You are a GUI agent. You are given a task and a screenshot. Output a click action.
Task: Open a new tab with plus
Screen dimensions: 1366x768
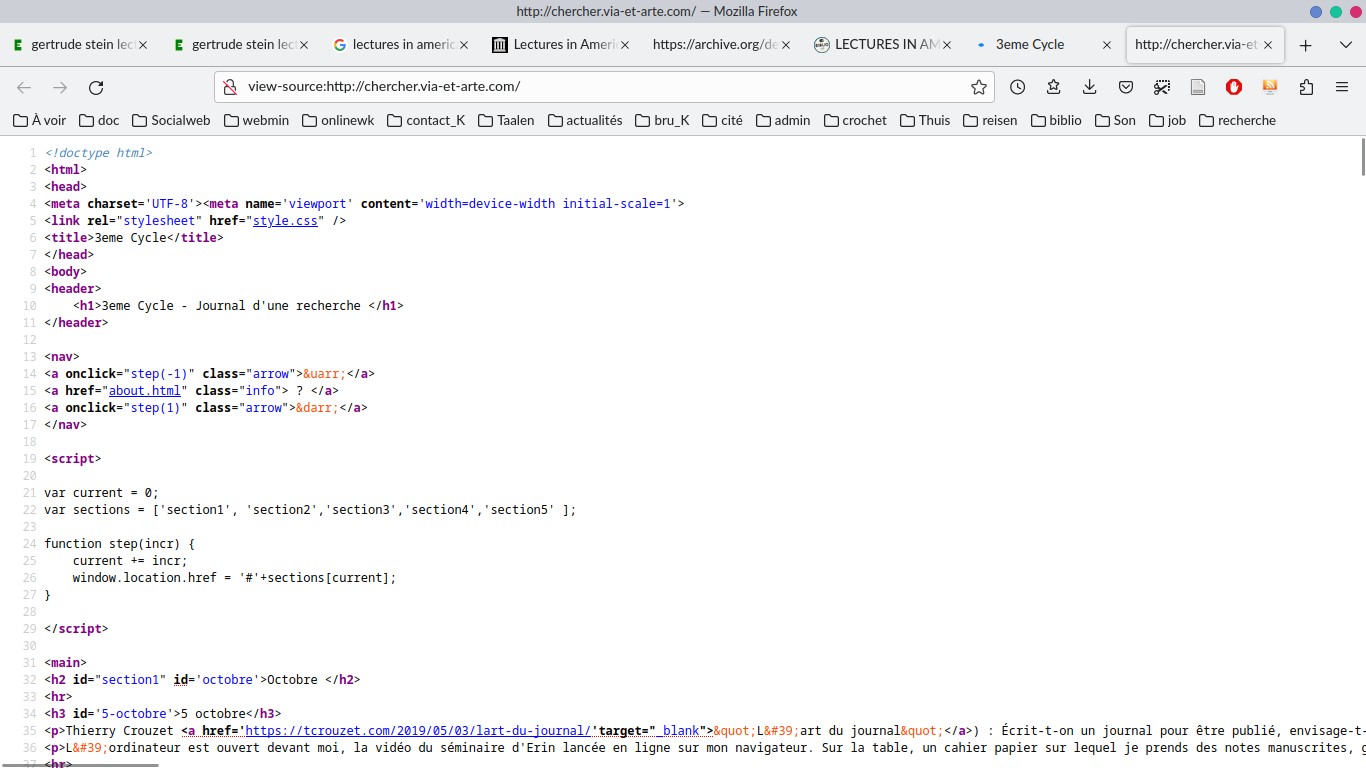[1305, 45]
